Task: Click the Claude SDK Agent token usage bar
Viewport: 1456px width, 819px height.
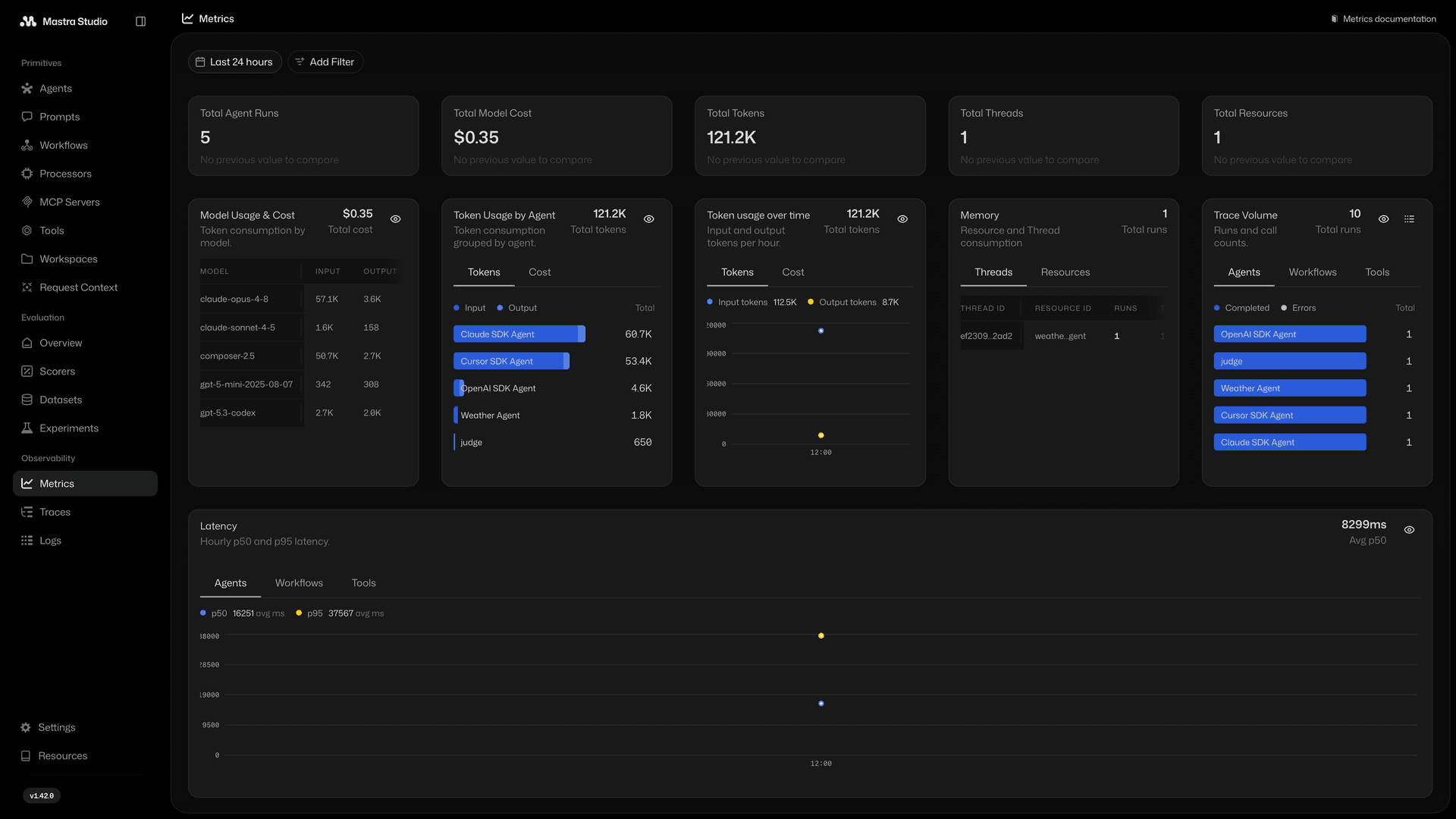Action: pyautogui.click(x=519, y=334)
